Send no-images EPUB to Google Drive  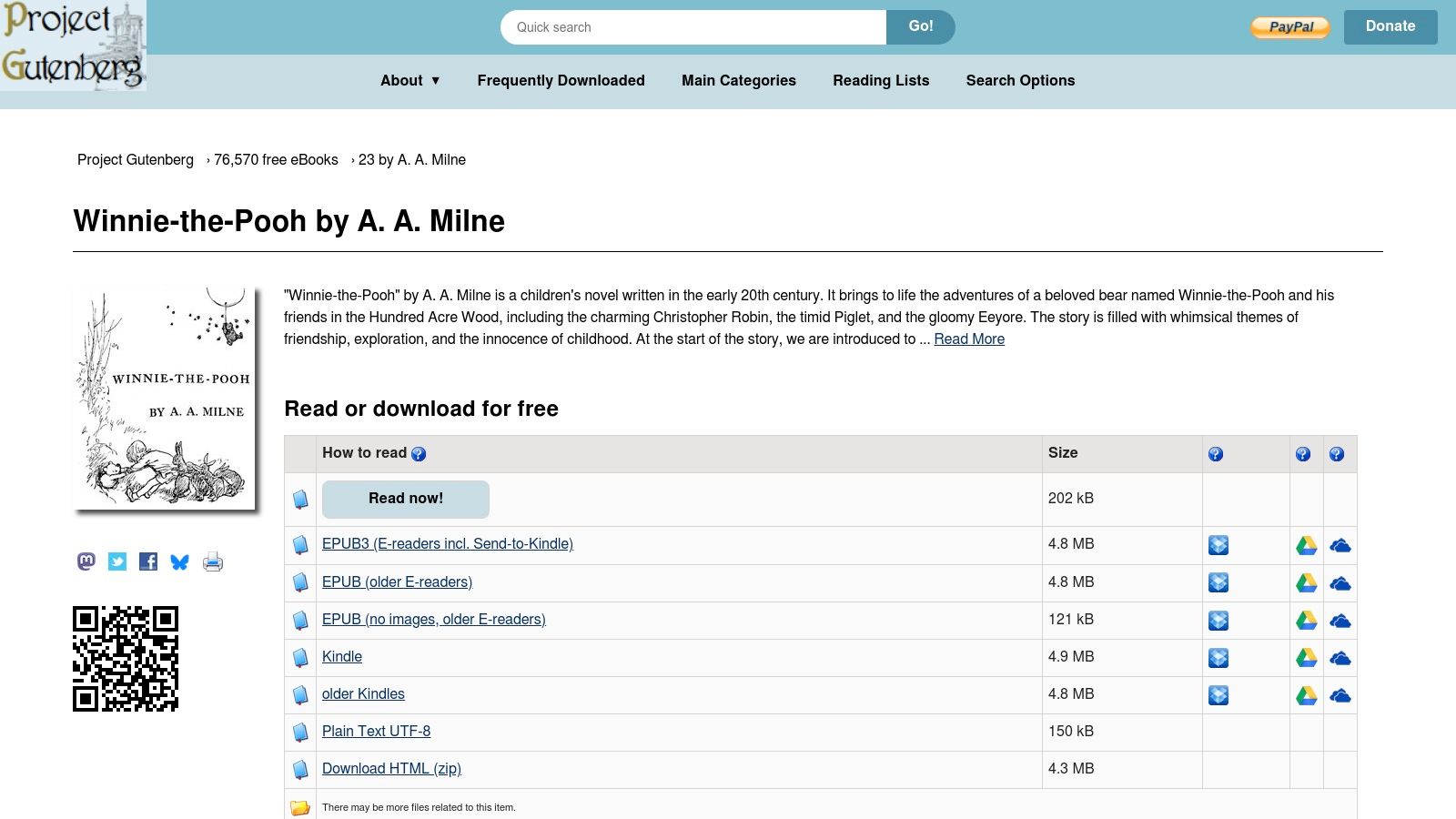pos(1307,621)
